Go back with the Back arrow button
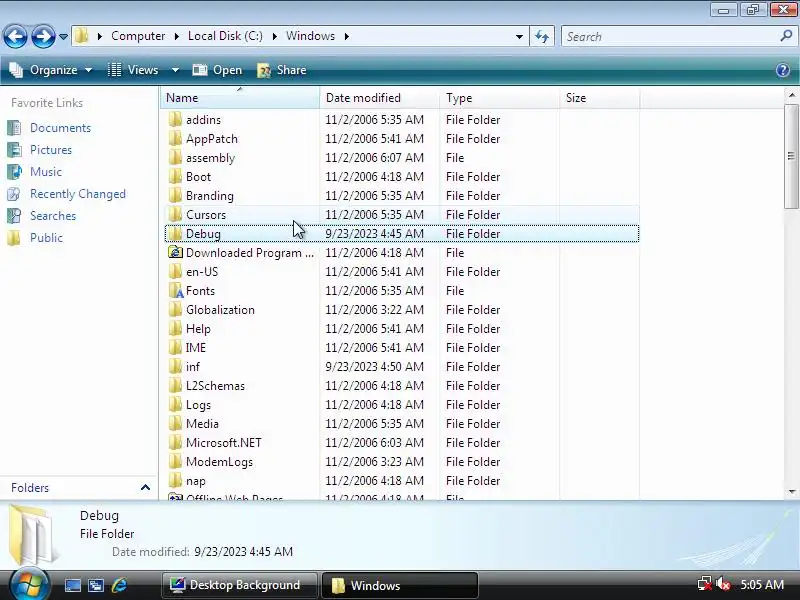This screenshot has width=800, height=600. (x=15, y=36)
